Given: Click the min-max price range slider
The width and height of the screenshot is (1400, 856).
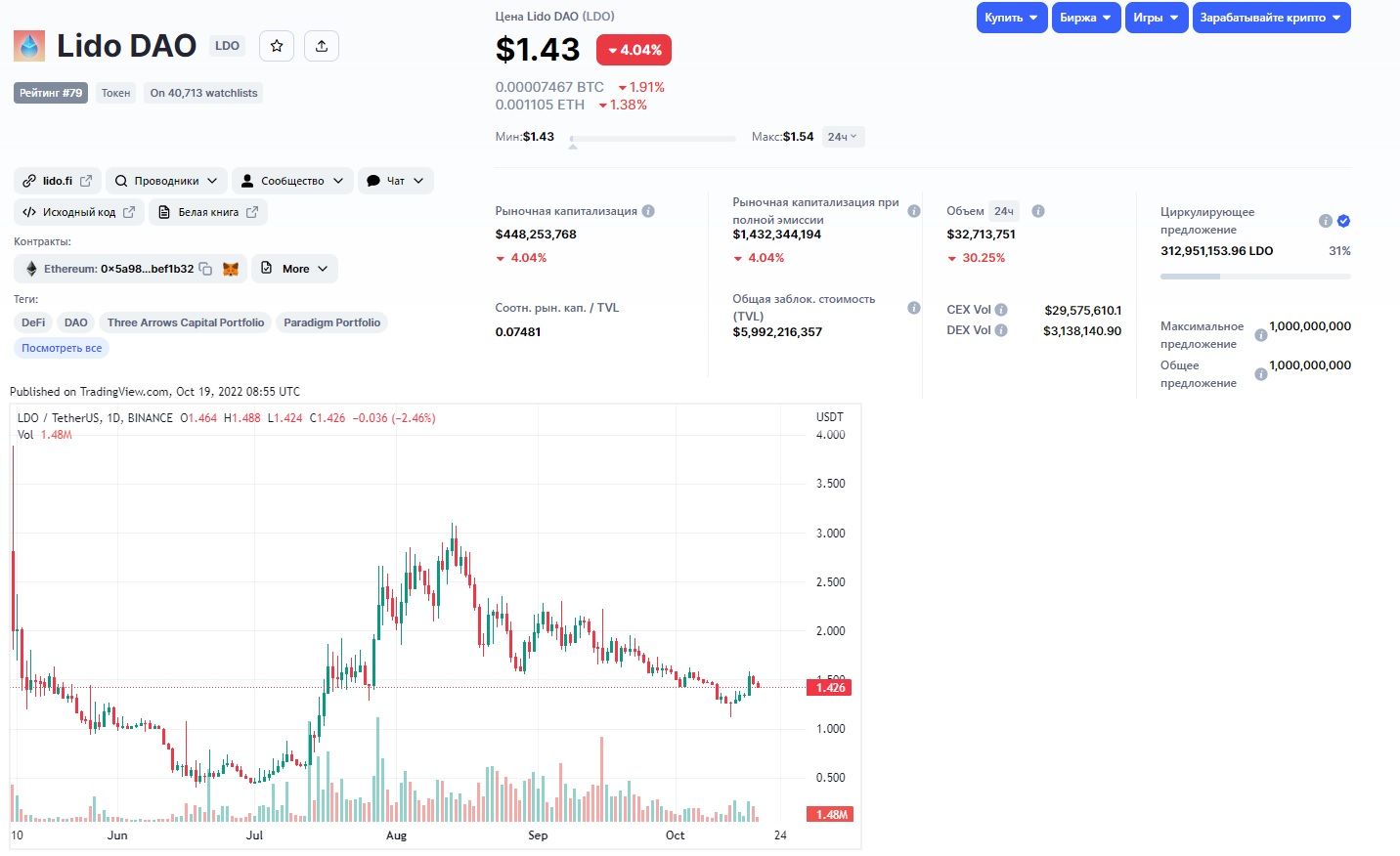Looking at the screenshot, I should 653,139.
